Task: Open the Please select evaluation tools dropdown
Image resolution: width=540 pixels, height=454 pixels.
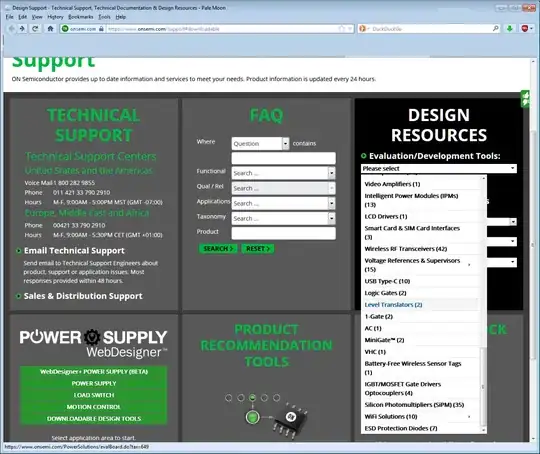Action: [439, 168]
